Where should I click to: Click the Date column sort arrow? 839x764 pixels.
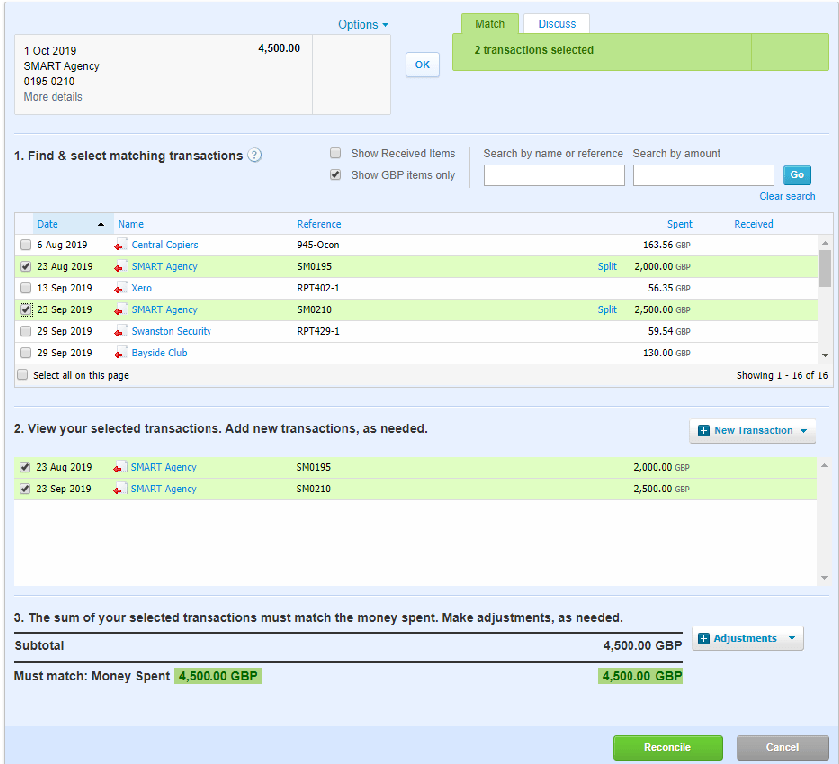click(x=100, y=225)
